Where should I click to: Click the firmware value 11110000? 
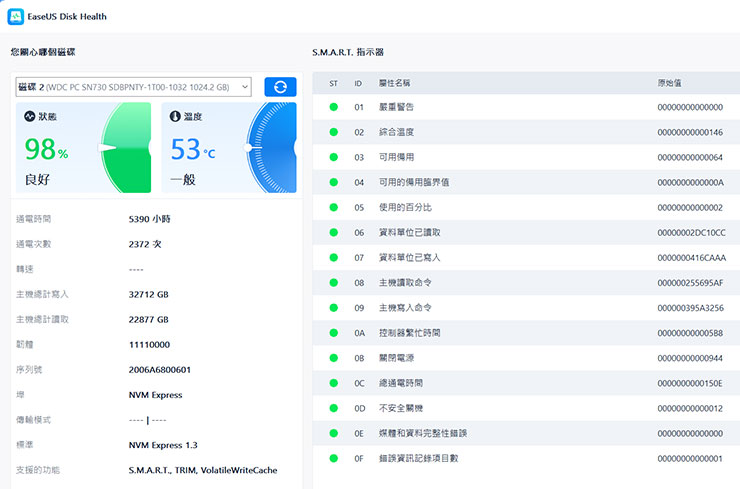click(x=149, y=345)
